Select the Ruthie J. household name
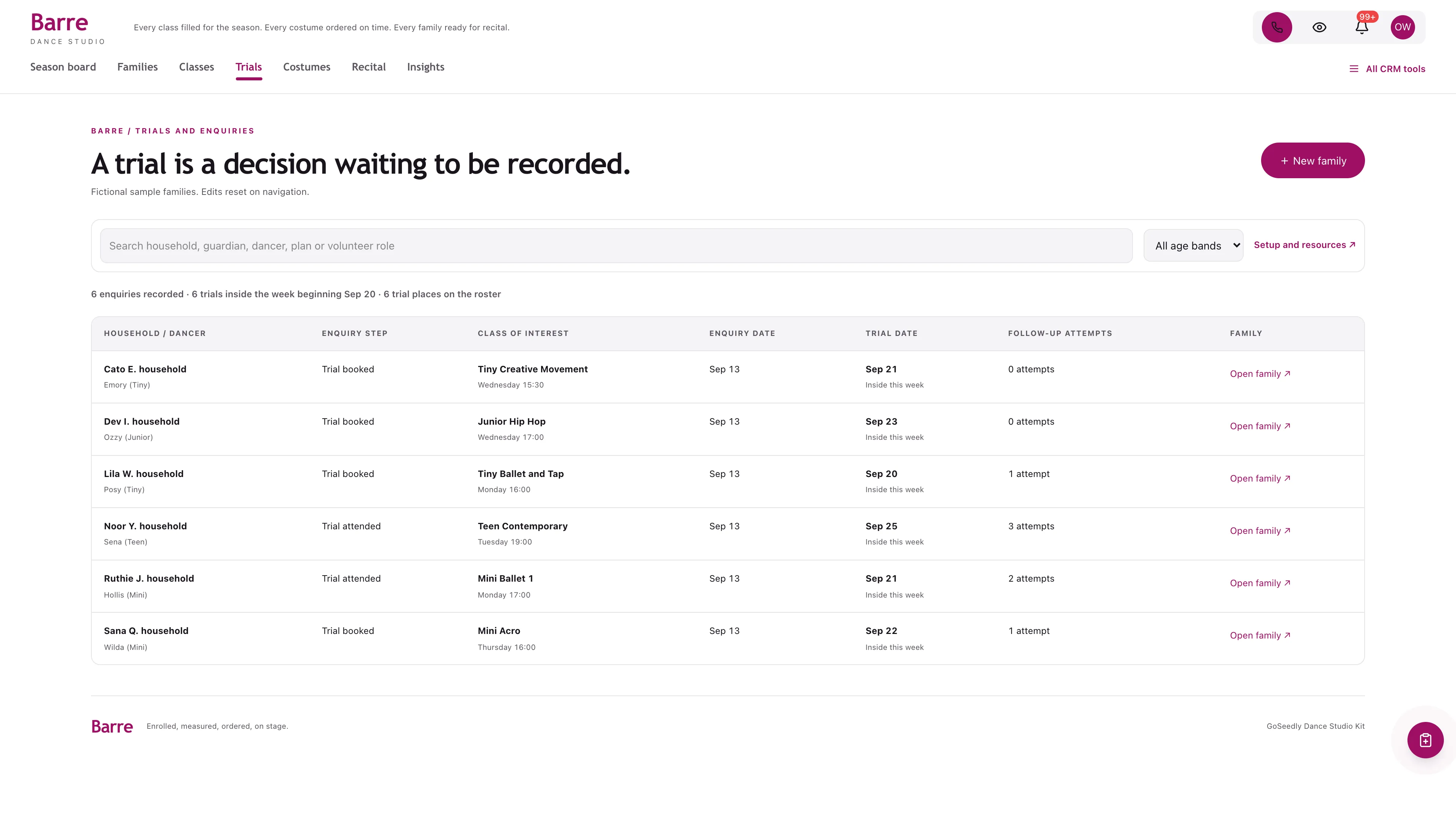Image resolution: width=1456 pixels, height=819 pixels. click(x=149, y=578)
